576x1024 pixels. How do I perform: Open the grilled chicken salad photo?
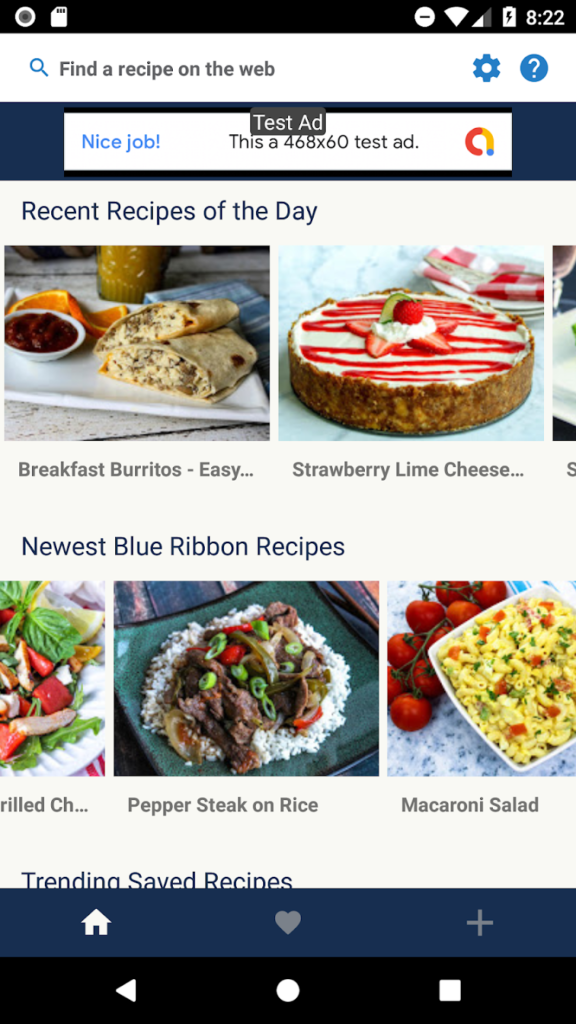click(52, 679)
